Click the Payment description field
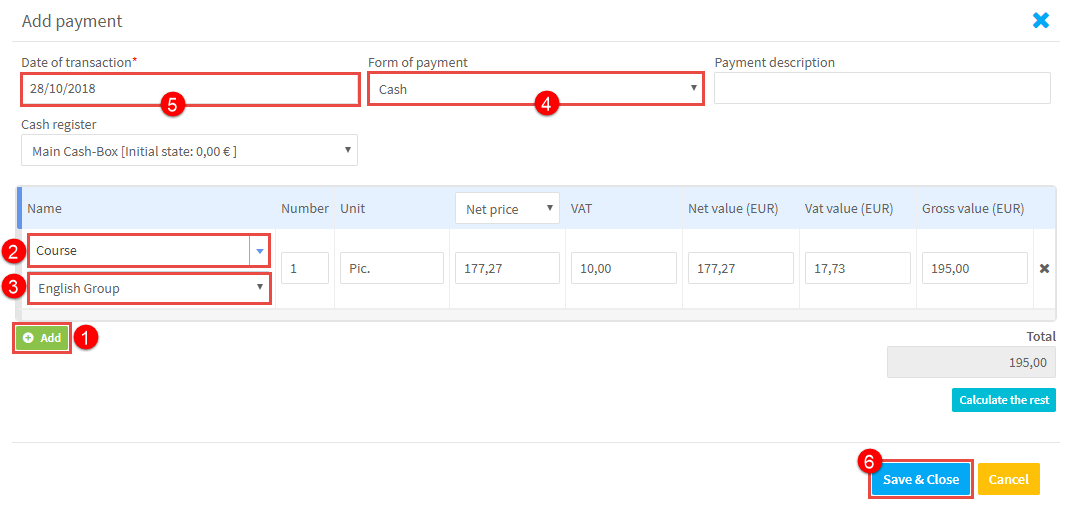 (x=881, y=89)
